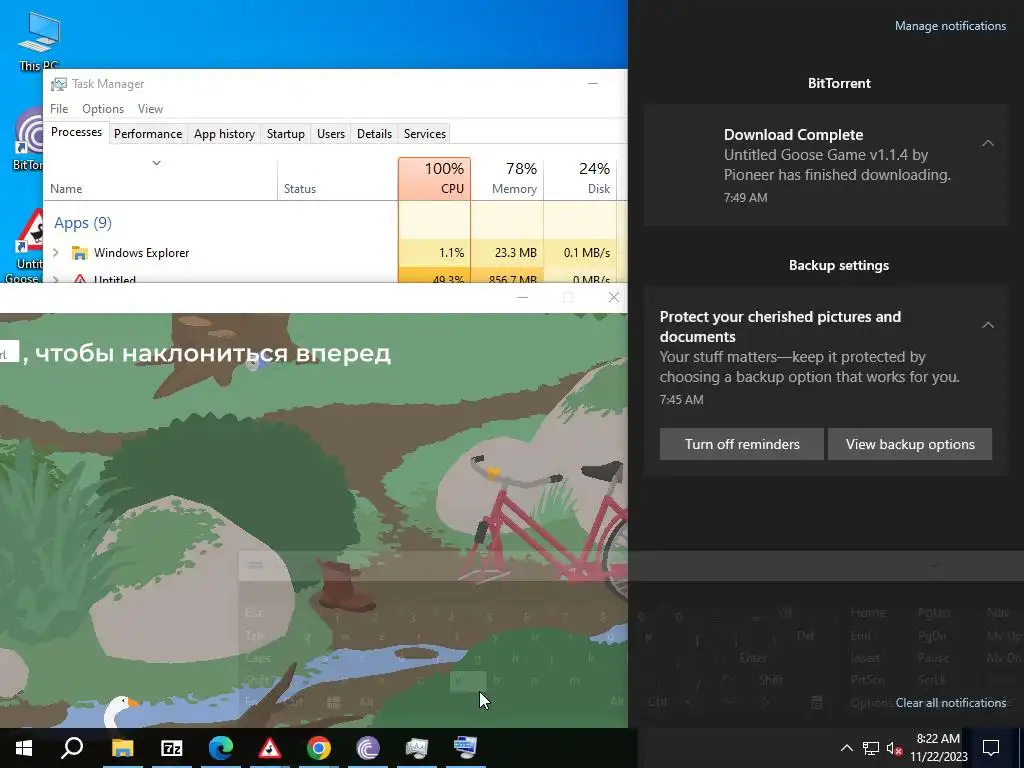Open muted volume tray icon
Image resolution: width=1024 pixels, height=768 pixels.
[894, 748]
